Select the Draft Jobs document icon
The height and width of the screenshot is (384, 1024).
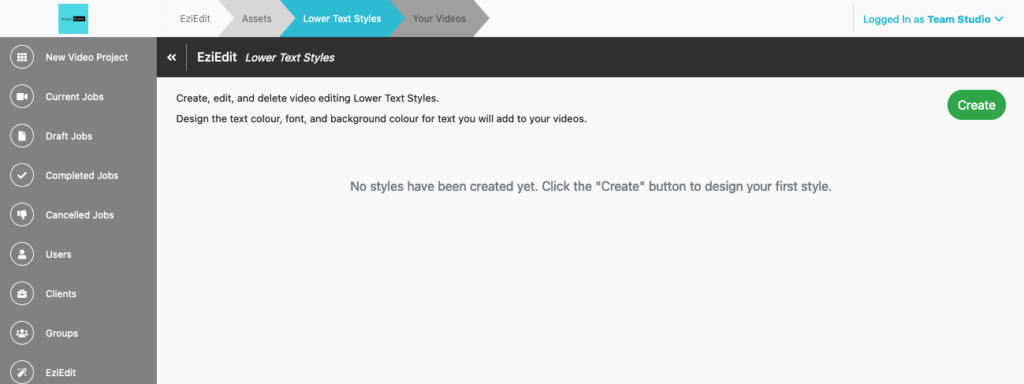click(22, 136)
